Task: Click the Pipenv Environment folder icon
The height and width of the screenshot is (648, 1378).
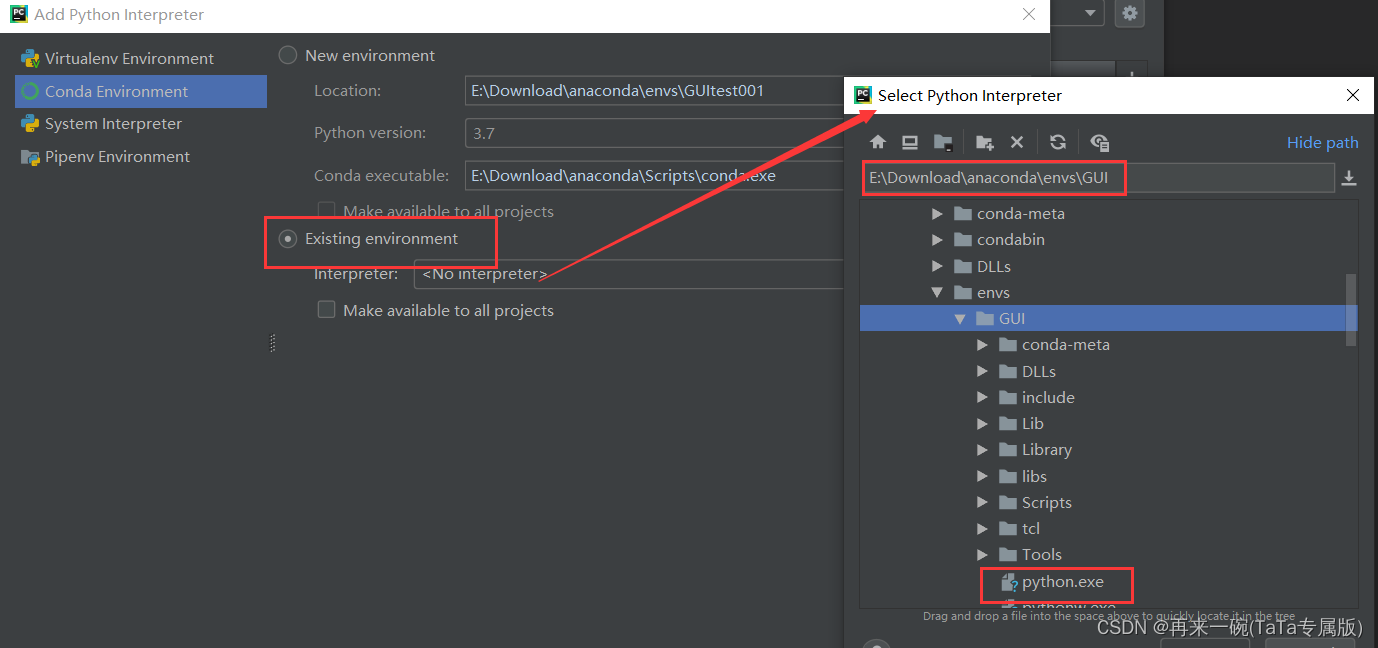Action: click(x=30, y=157)
